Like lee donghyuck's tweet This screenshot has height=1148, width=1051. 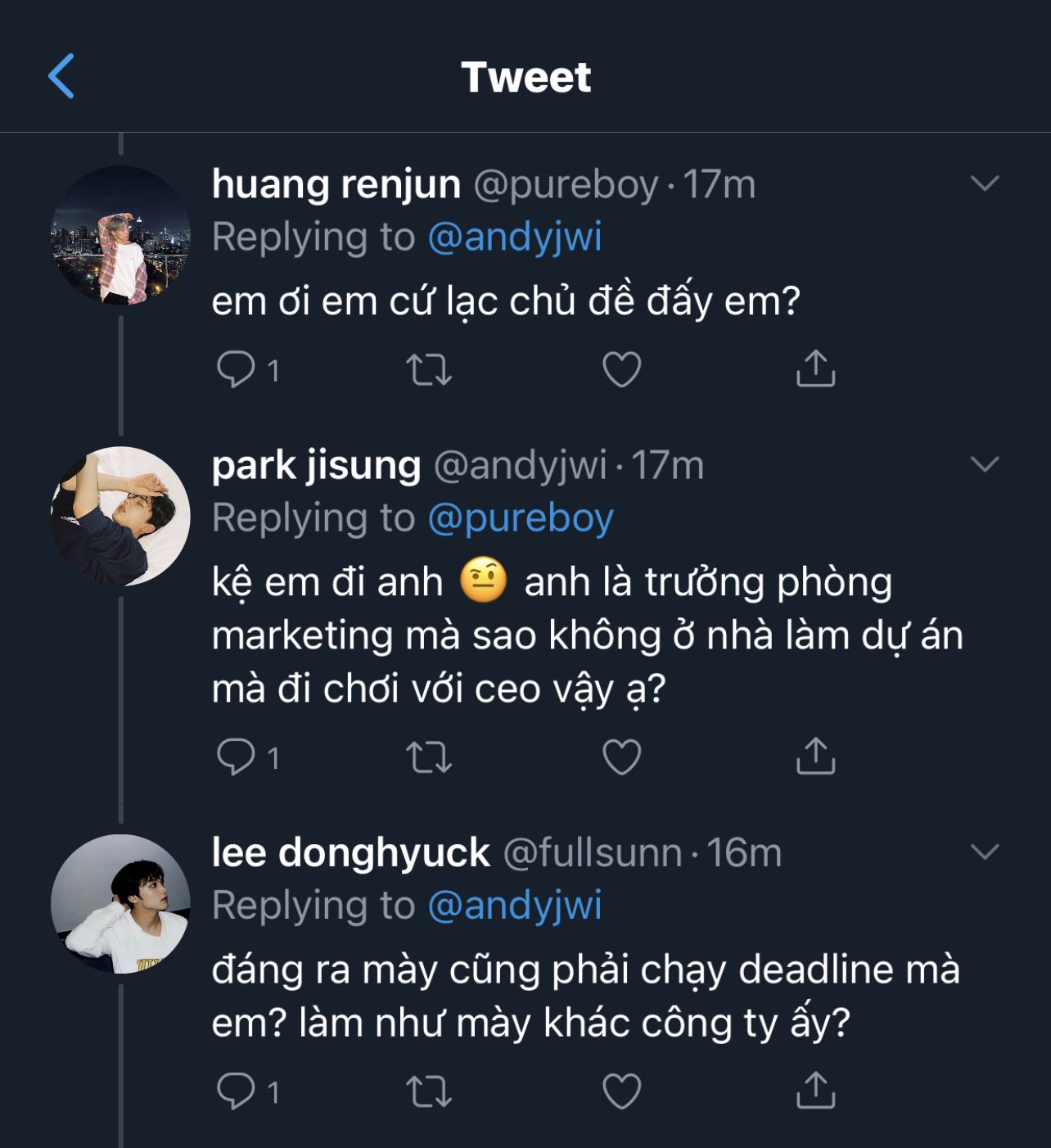621,1092
